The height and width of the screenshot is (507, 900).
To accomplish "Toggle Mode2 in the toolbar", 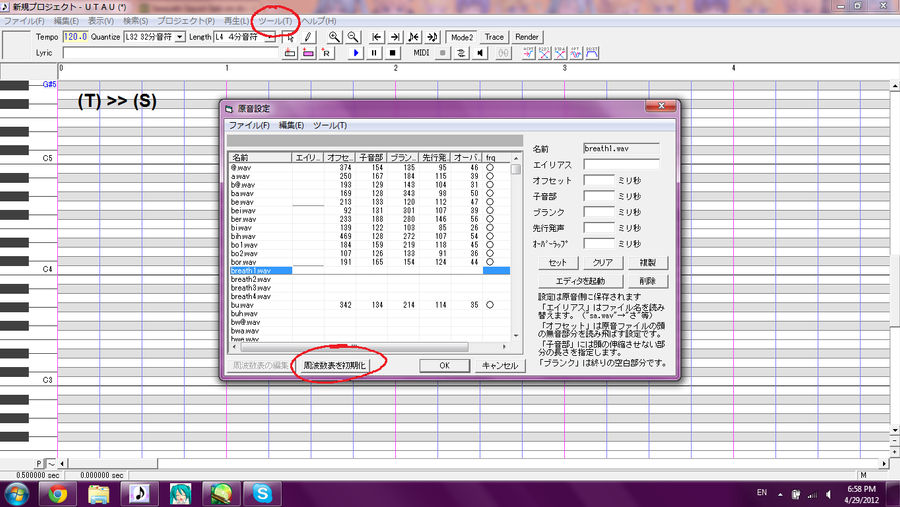I will tap(462, 37).
